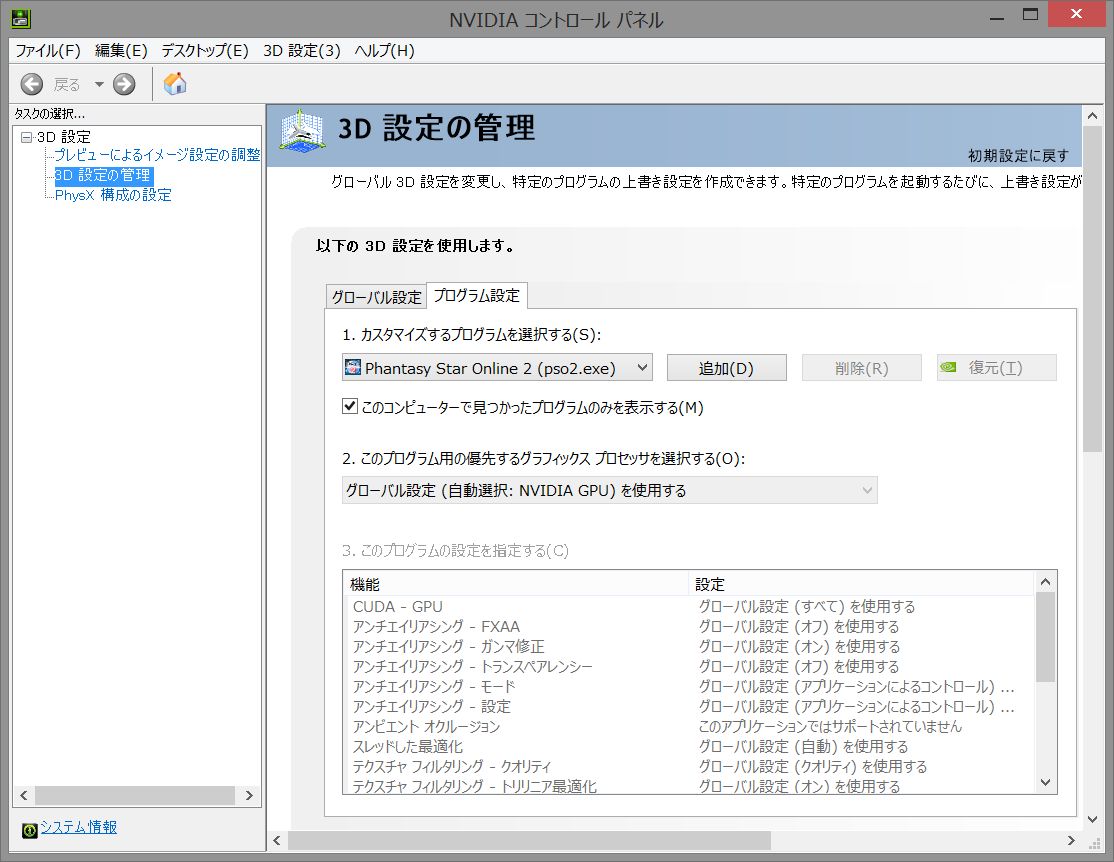Click the NVIDIA app icon in title bar

[21, 18]
